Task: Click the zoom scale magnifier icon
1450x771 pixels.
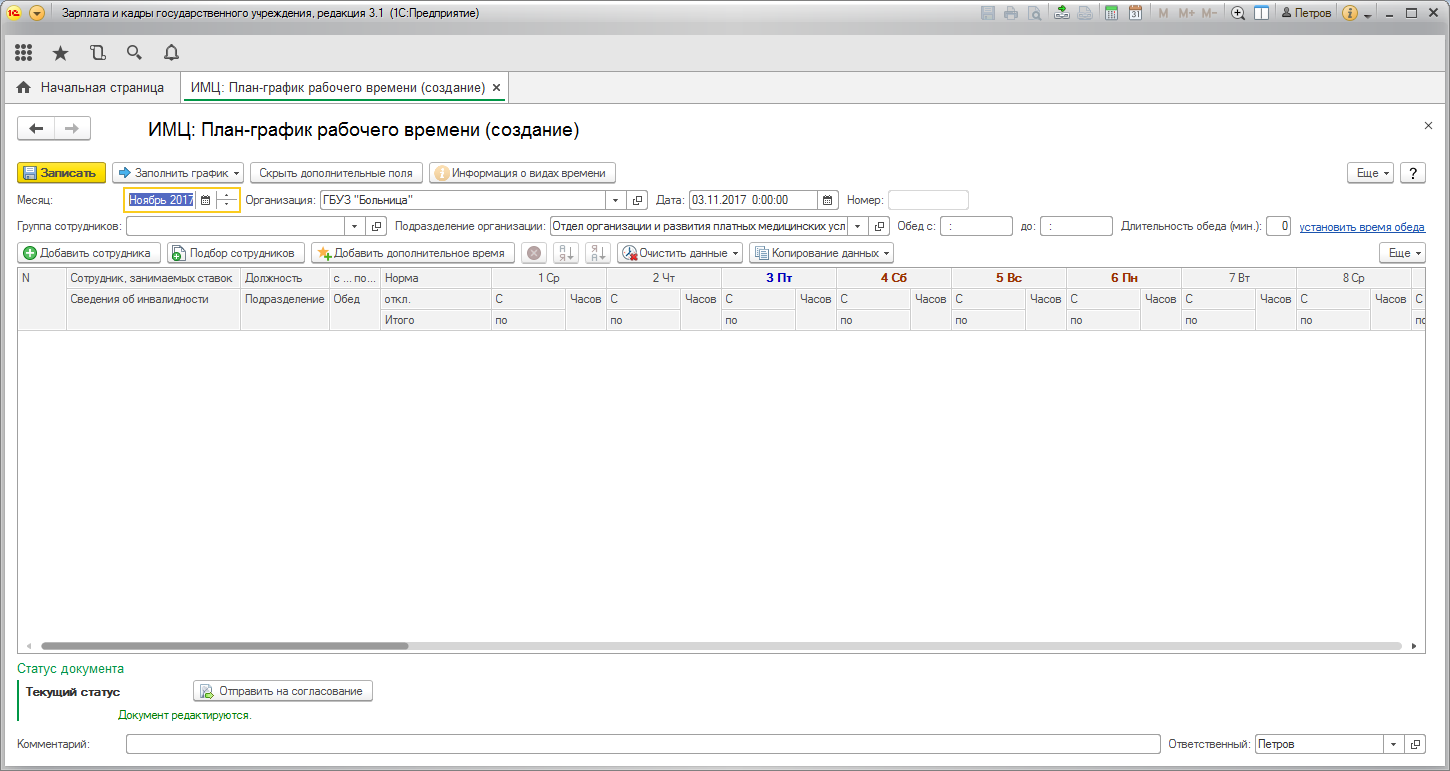Action: coord(1238,13)
